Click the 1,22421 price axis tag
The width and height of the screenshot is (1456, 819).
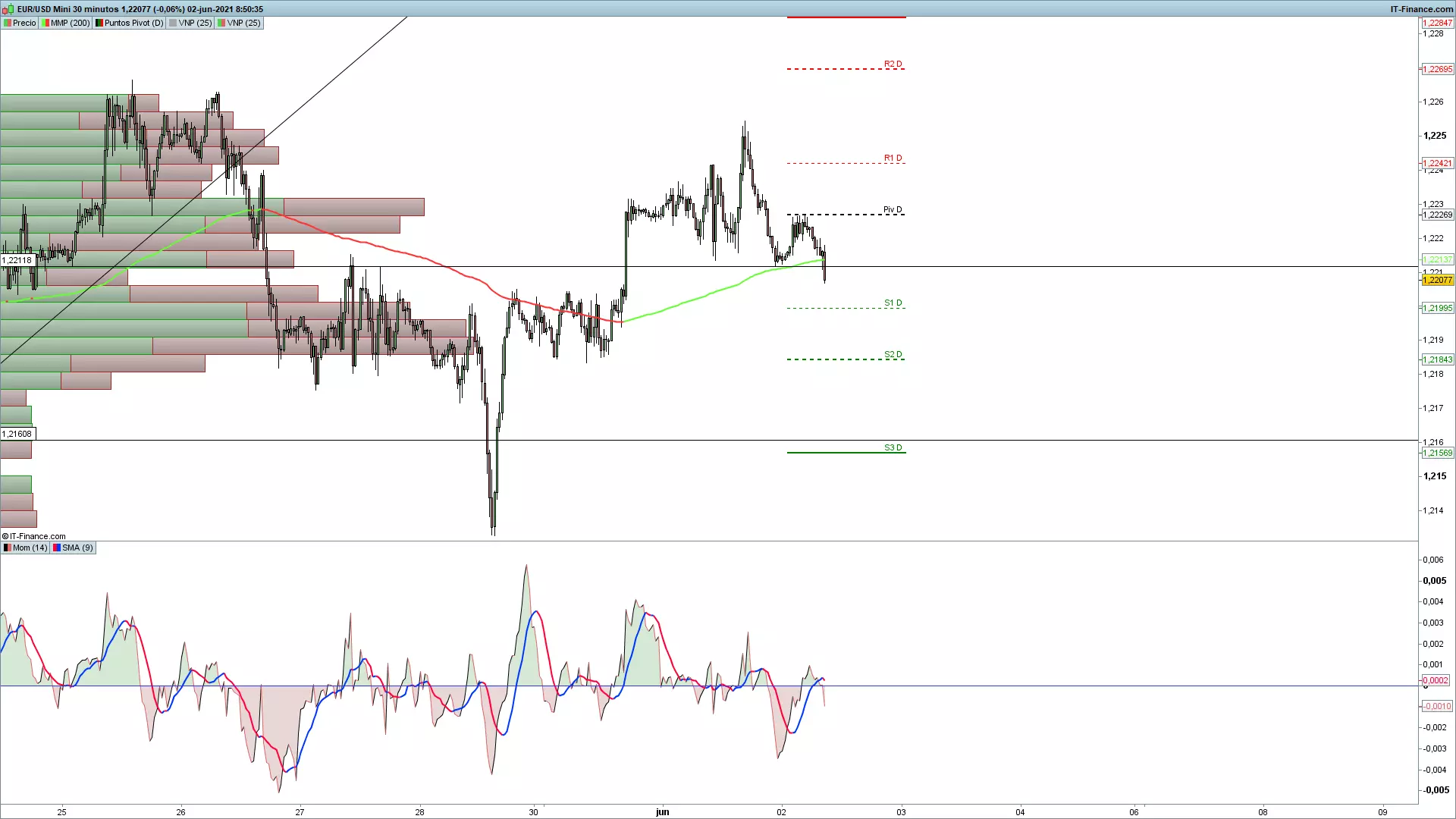[1437, 163]
